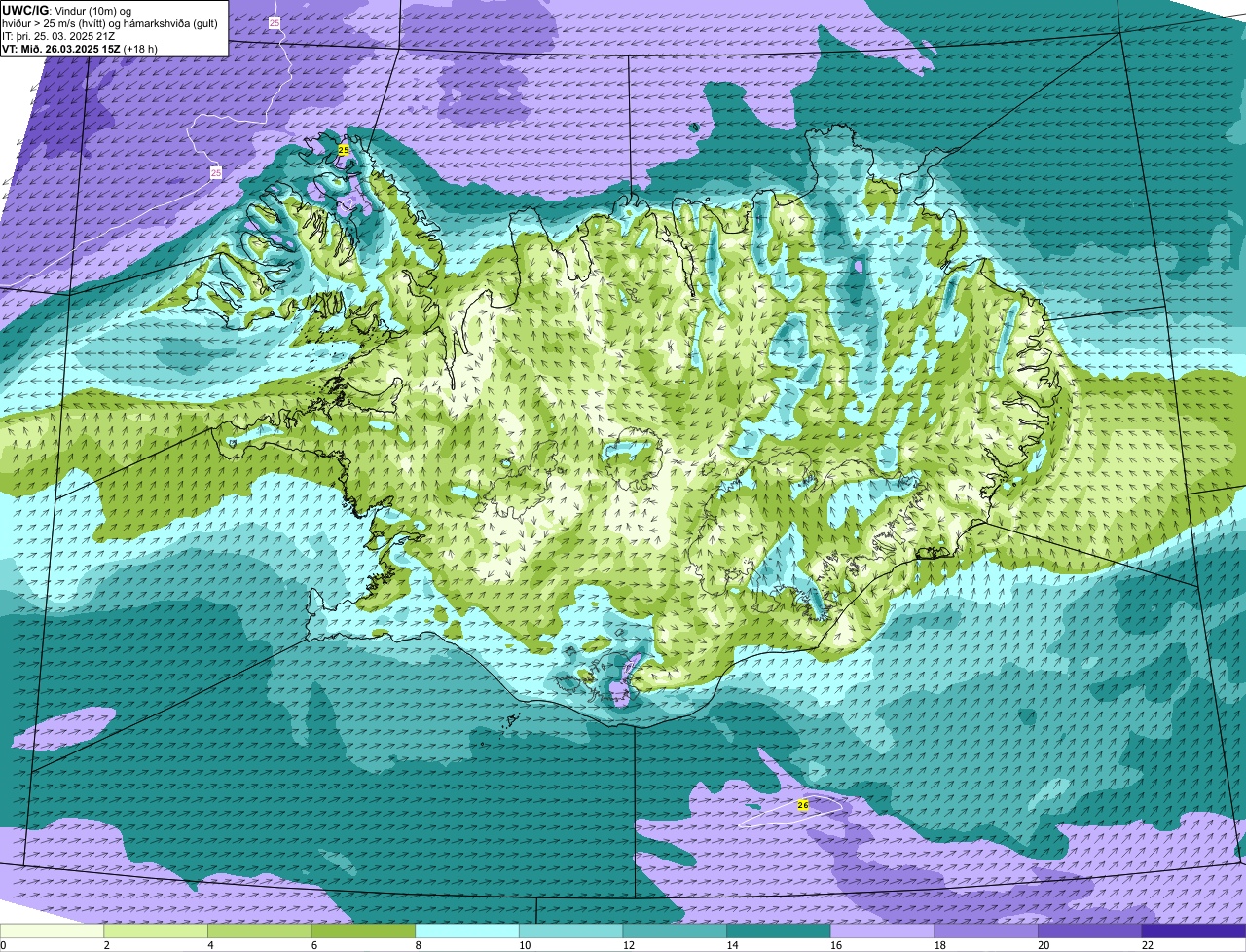Click the legend tick label '14'
1246x952 pixels.
pos(732,945)
